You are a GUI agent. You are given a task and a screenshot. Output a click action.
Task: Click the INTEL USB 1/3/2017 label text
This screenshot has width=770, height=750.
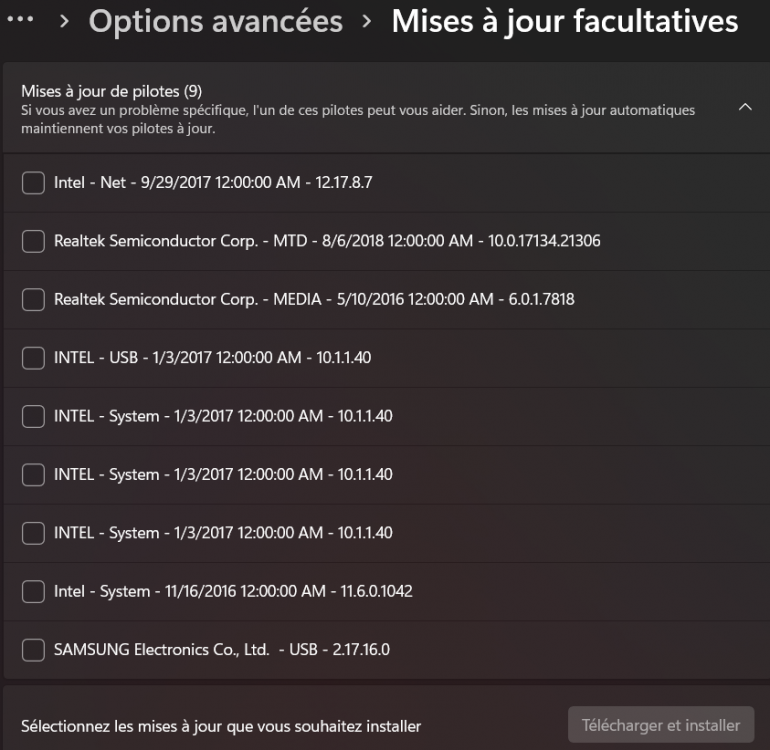tap(212, 358)
